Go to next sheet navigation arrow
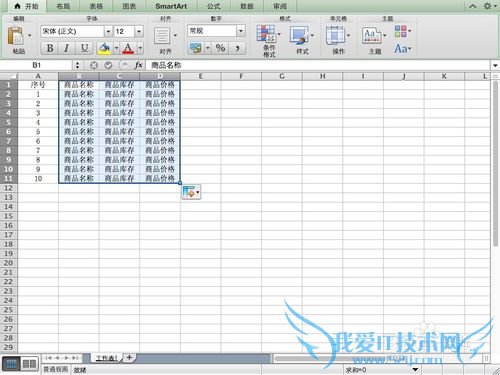Screen dimensions: 500x375 [66, 358]
